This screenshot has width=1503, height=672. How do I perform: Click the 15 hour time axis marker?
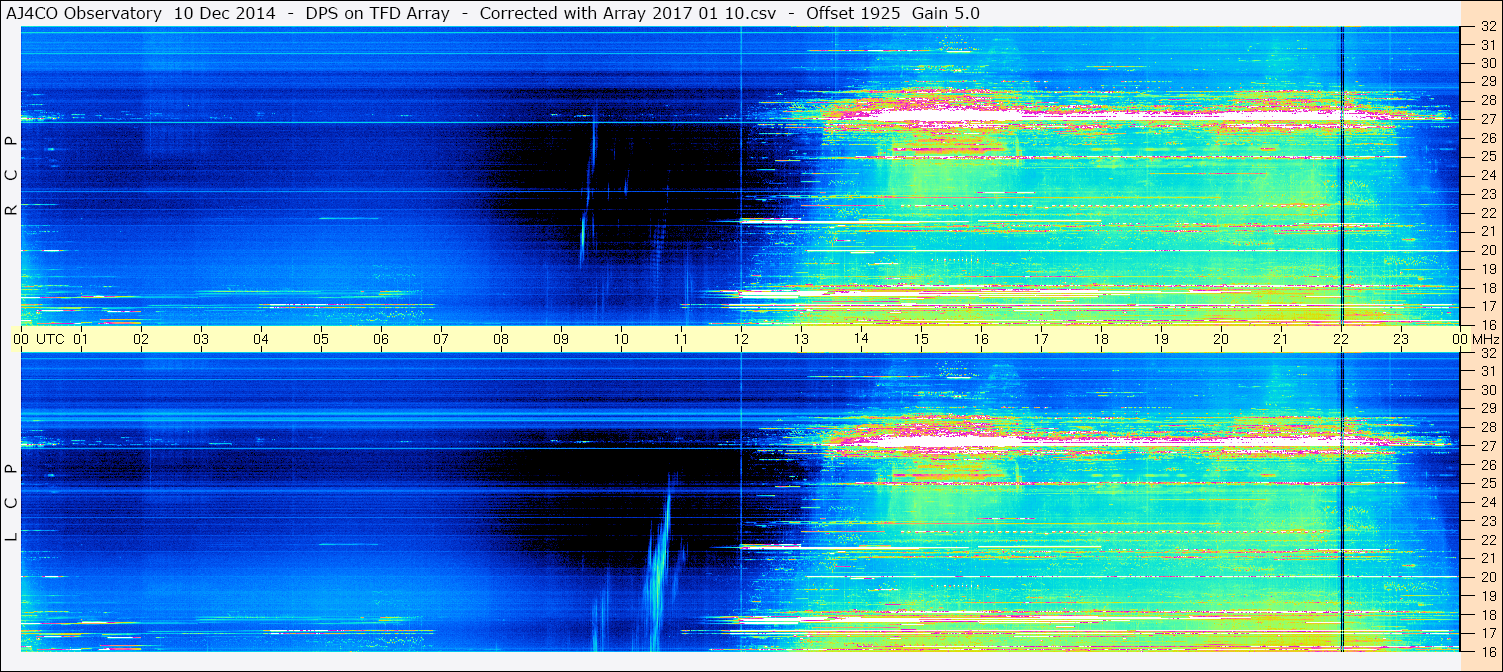(x=921, y=339)
